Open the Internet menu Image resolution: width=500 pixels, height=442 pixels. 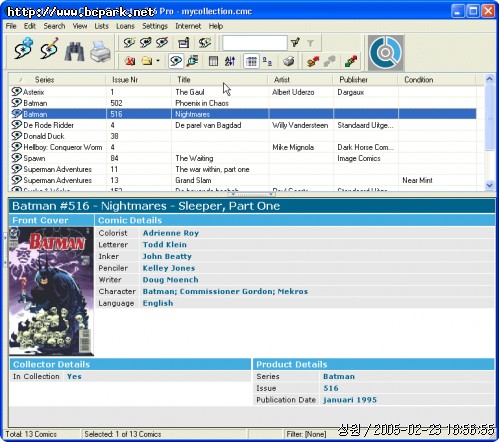pyautogui.click(x=188, y=26)
